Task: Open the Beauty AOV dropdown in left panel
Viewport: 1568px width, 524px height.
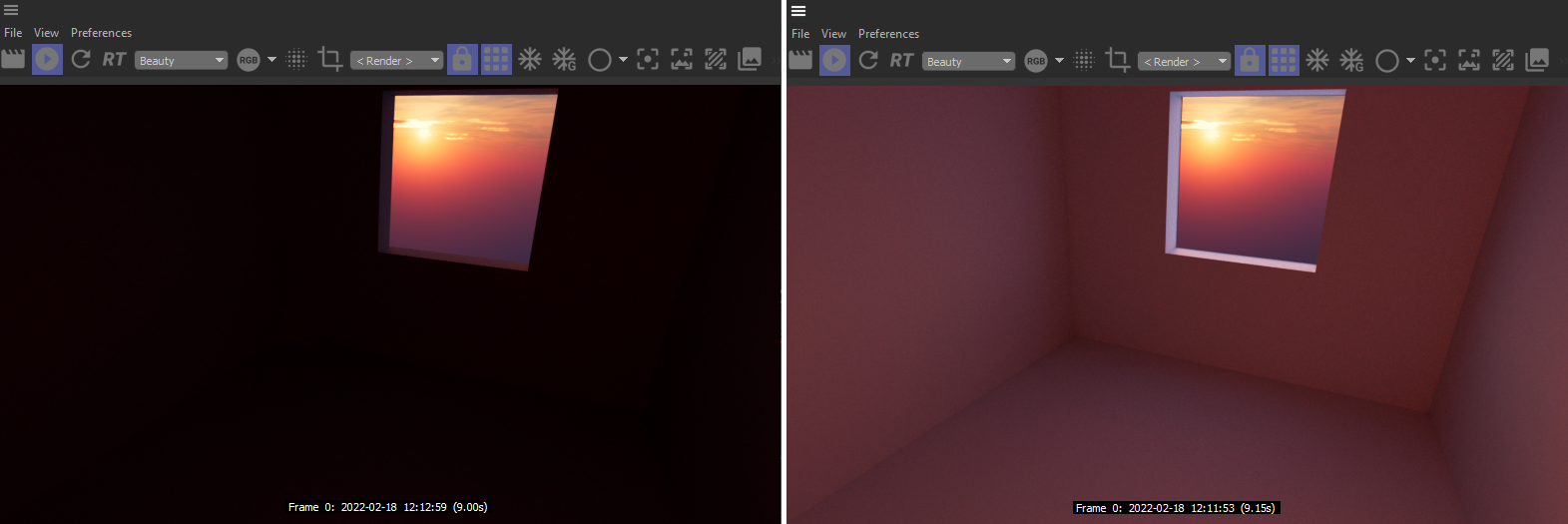Action: (x=181, y=61)
